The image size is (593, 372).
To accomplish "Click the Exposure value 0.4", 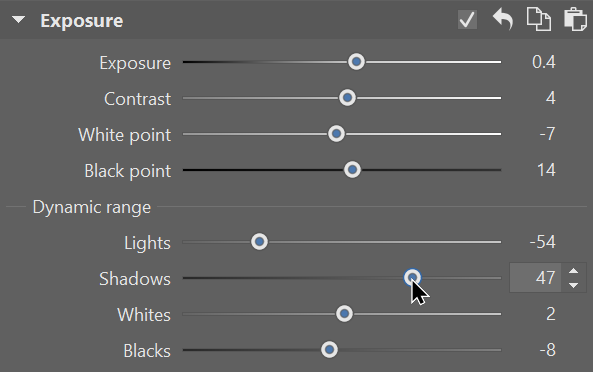I will pos(543,62).
